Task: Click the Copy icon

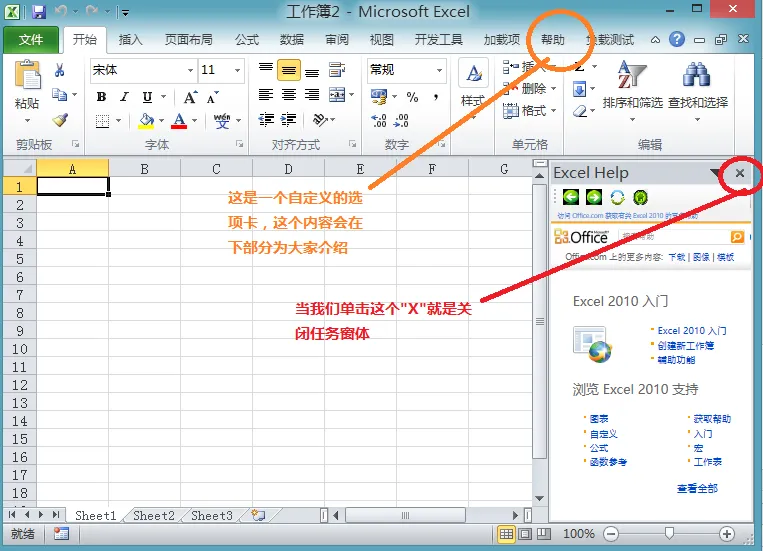Action: (x=59, y=94)
